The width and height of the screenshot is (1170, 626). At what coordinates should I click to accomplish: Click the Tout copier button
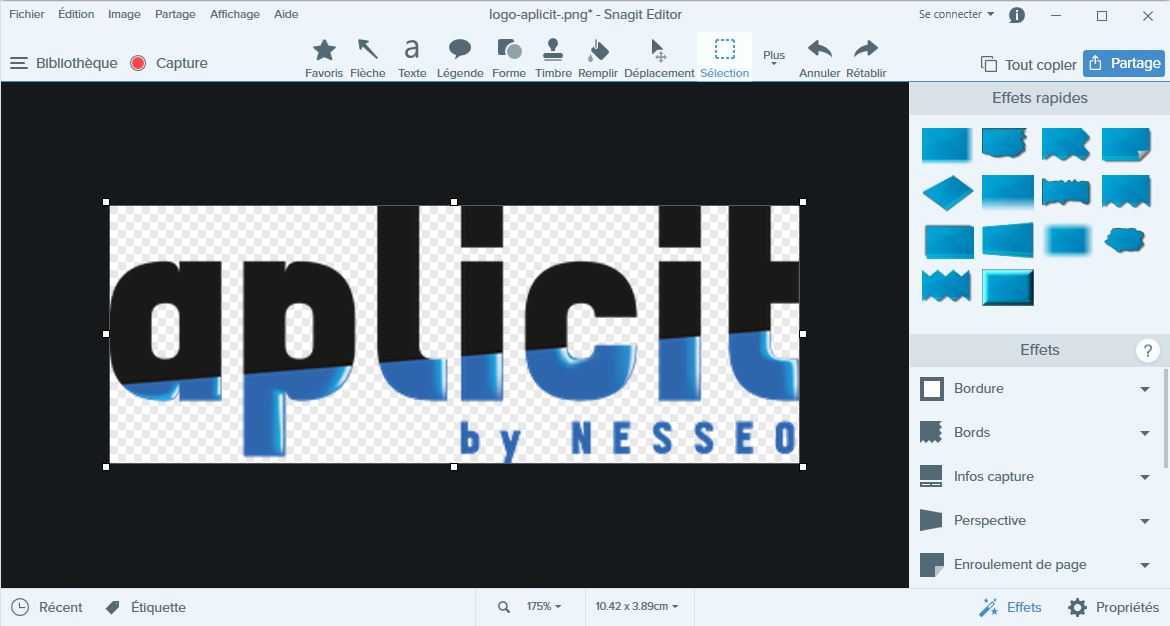[x=1028, y=65]
